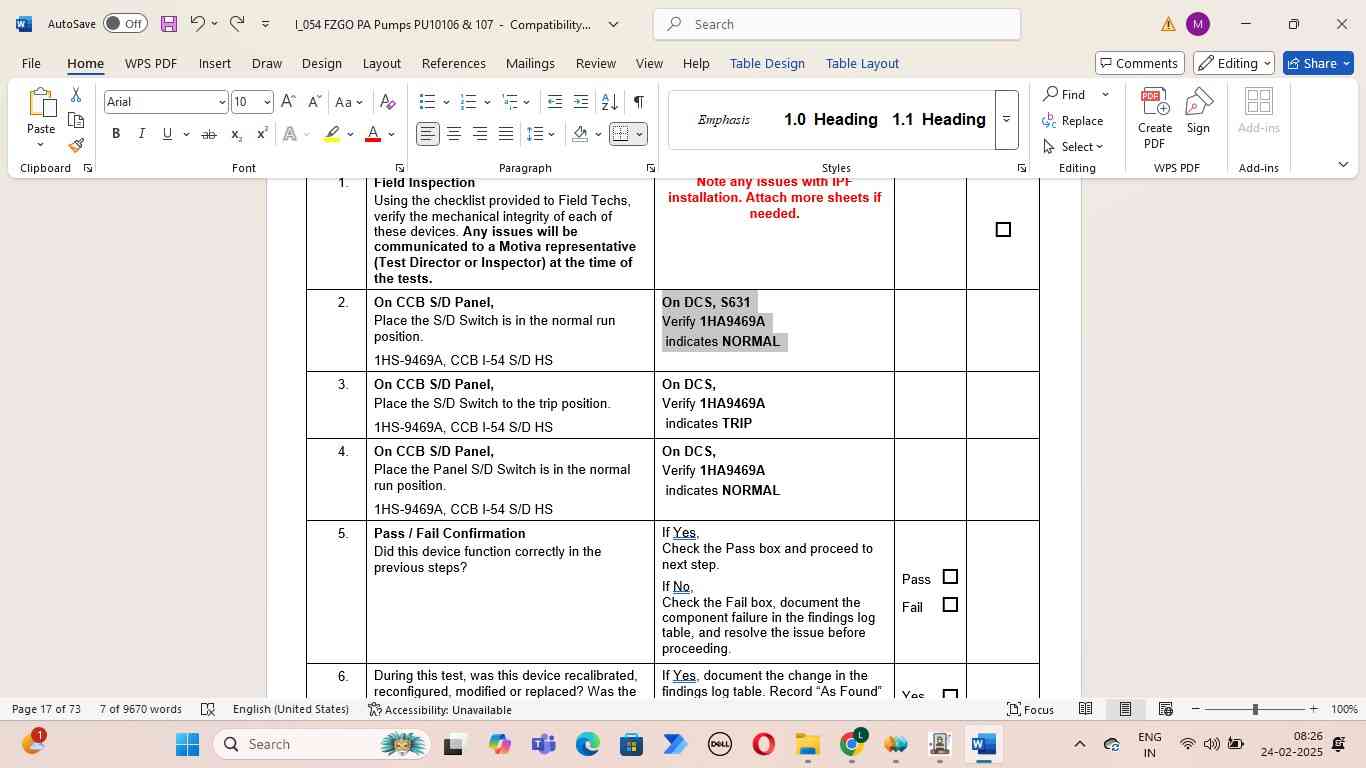Clear all formatting icon

click(388, 102)
